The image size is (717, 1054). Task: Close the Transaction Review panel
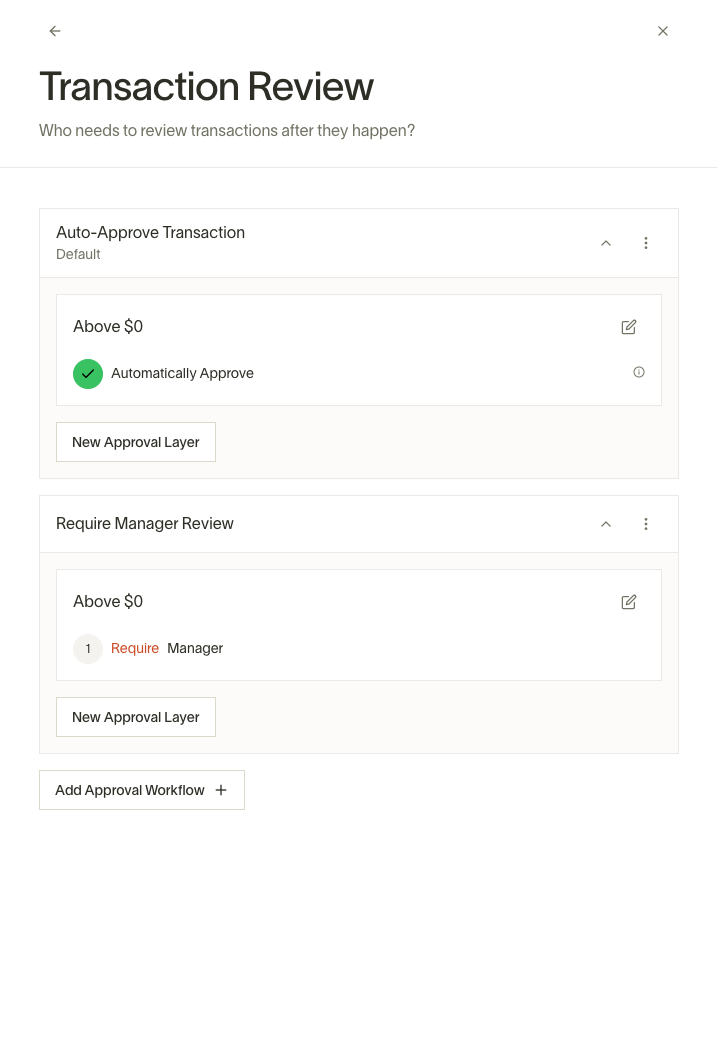[x=663, y=31]
